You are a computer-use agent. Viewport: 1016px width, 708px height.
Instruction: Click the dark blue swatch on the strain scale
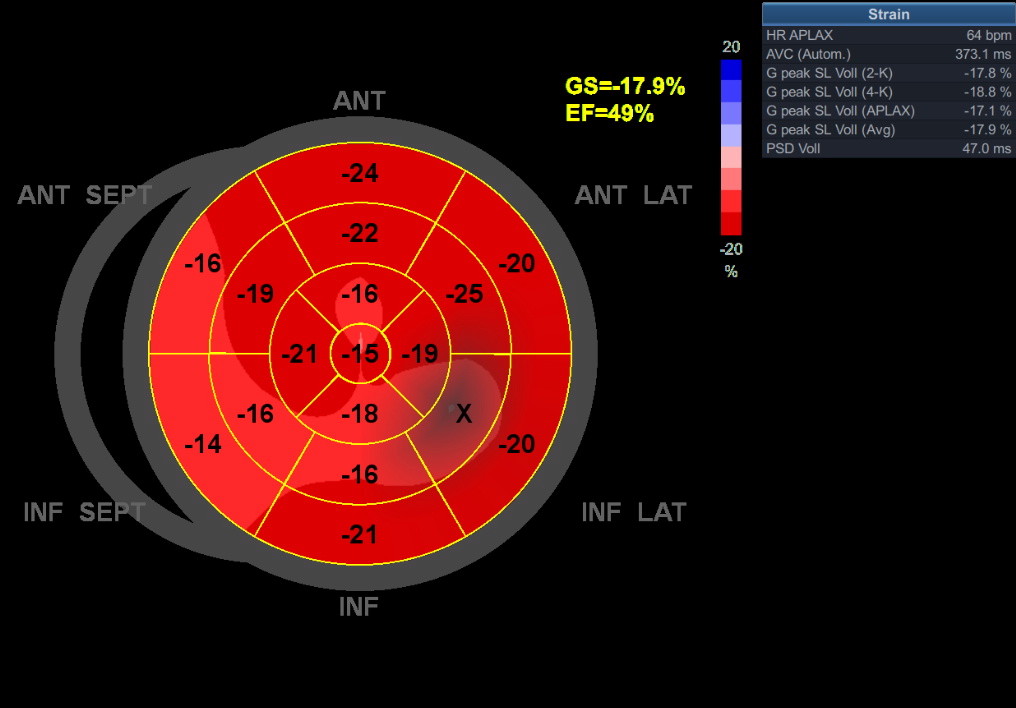coord(731,70)
